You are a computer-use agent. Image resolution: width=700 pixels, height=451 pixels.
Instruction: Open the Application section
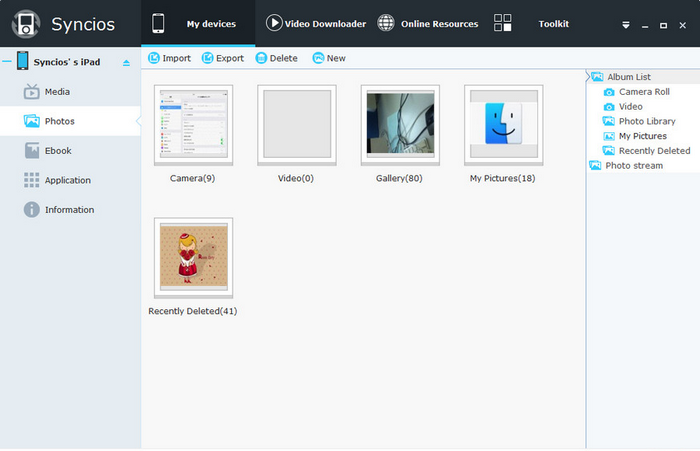[x=67, y=180]
